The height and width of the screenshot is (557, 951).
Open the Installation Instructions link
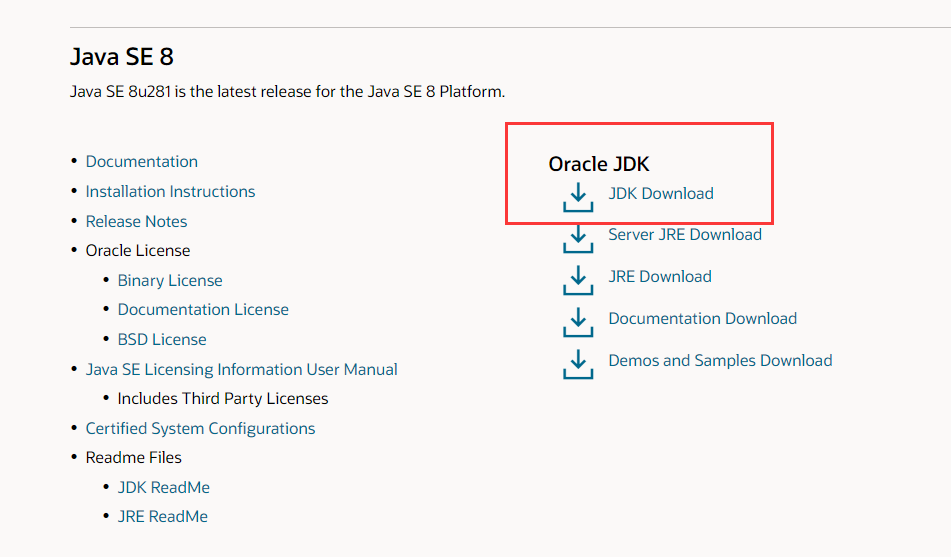pyautogui.click(x=170, y=192)
